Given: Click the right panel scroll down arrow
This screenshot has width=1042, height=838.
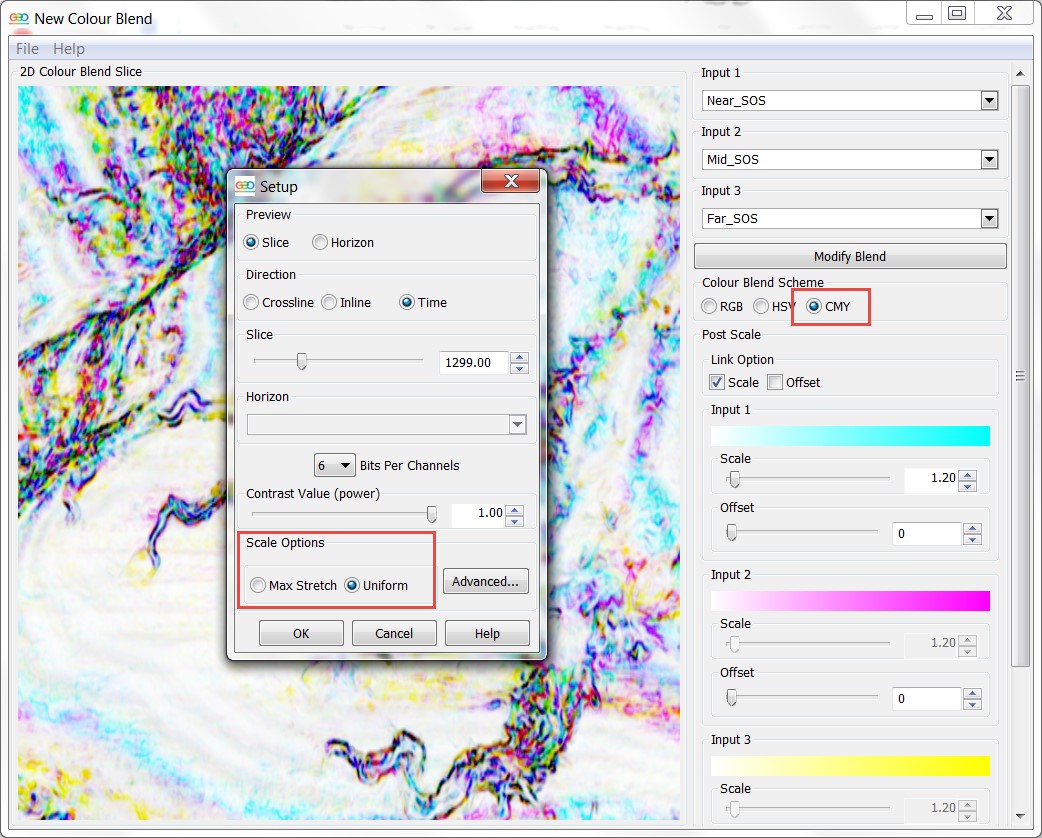Looking at the screenshot, I should point(1020,816).
